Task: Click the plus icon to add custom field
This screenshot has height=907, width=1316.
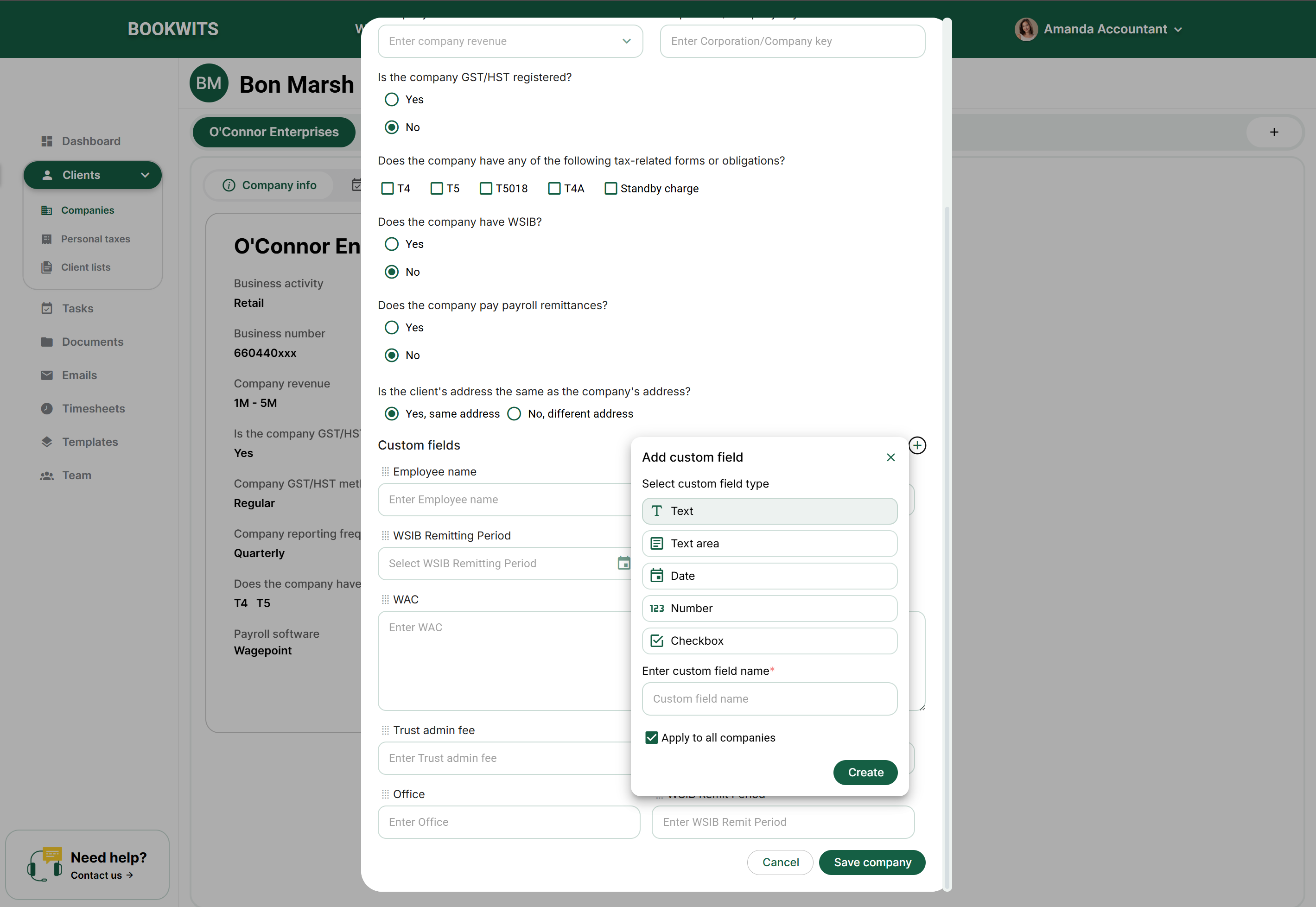Action: (x=917, y=445)
